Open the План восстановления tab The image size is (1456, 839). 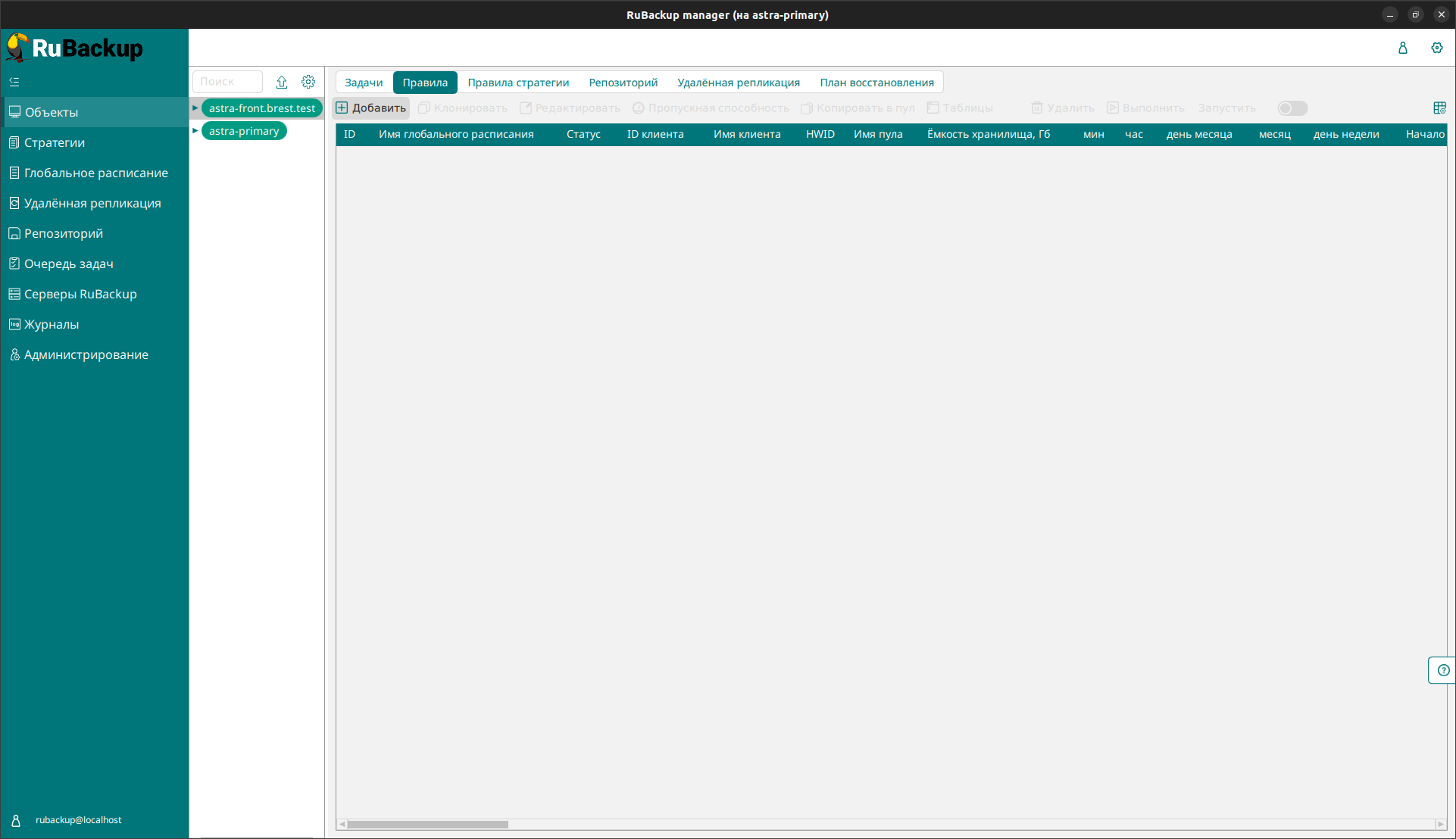[x=876, y=83]
